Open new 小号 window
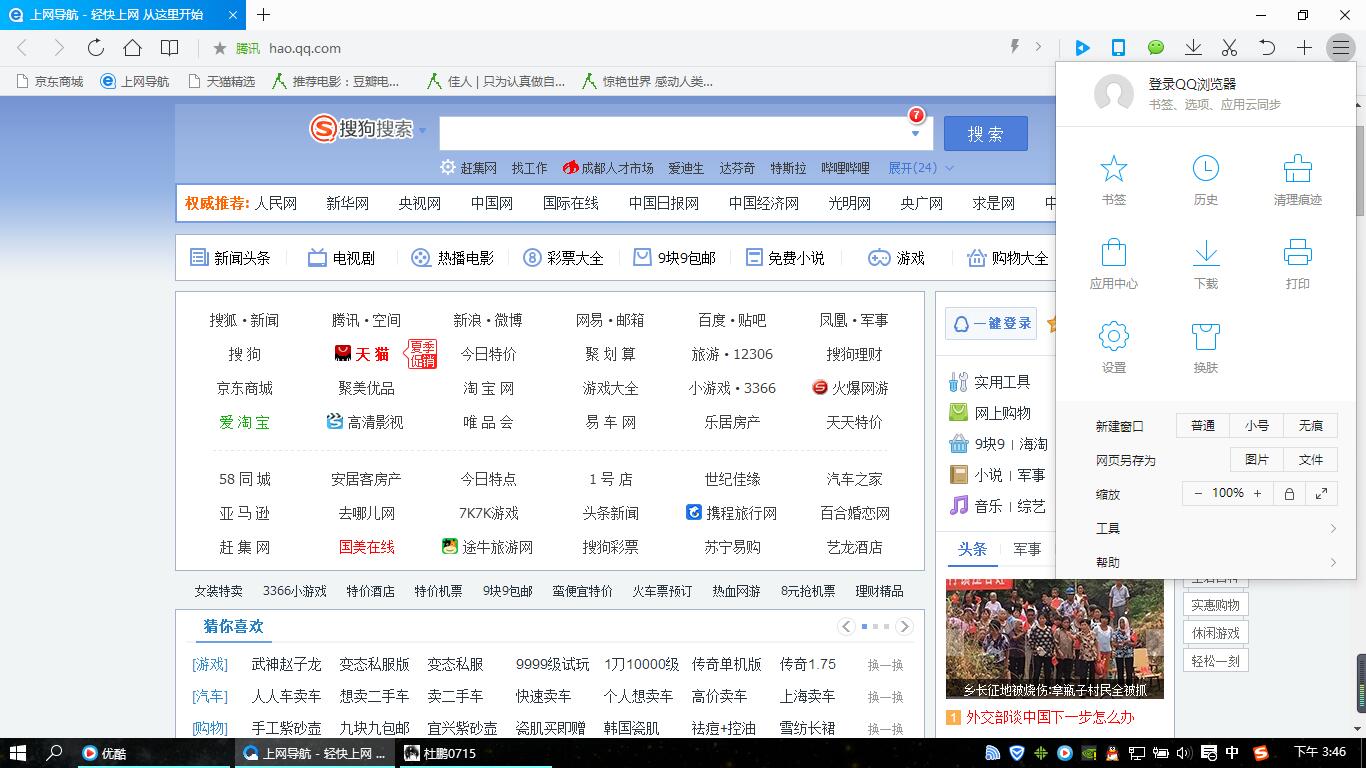1366x768 pixels. (1257, 426)
